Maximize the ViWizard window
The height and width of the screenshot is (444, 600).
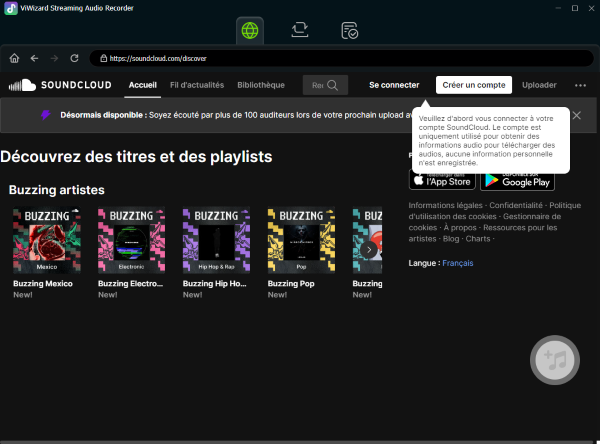point(575,8)
